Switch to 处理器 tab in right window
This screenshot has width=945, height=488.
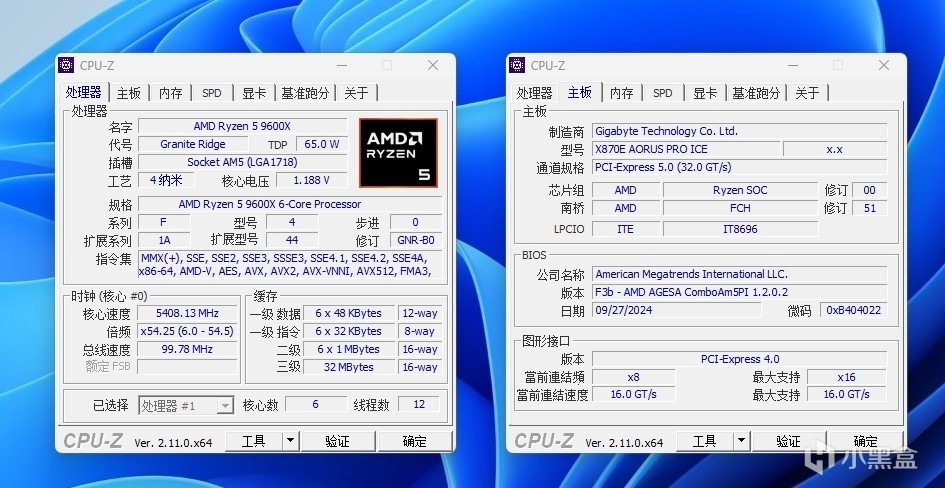point(535,93)
